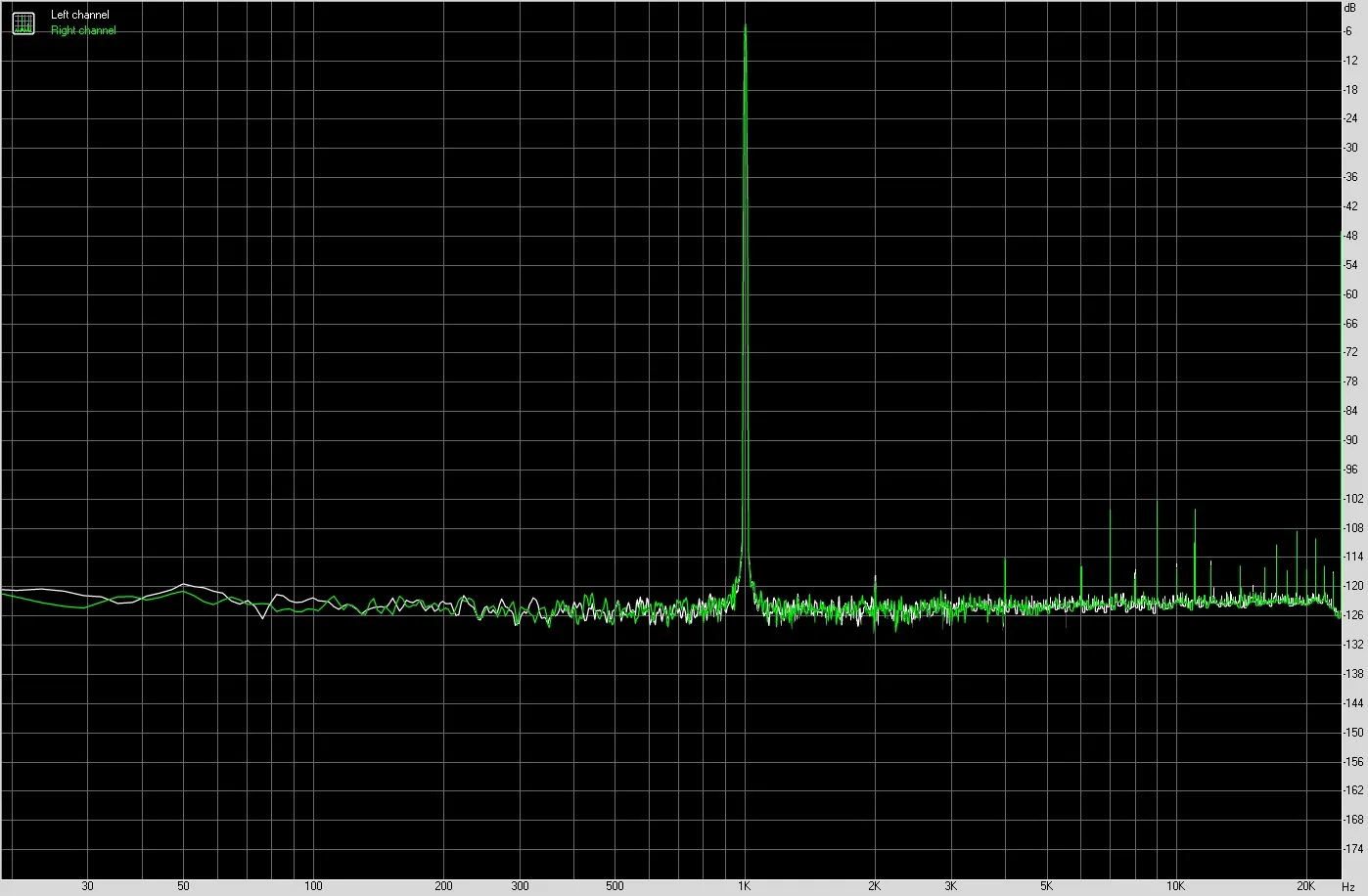Click the -168 dB axis label
Screen dimensions: 1368x896
coord(1352,820)
